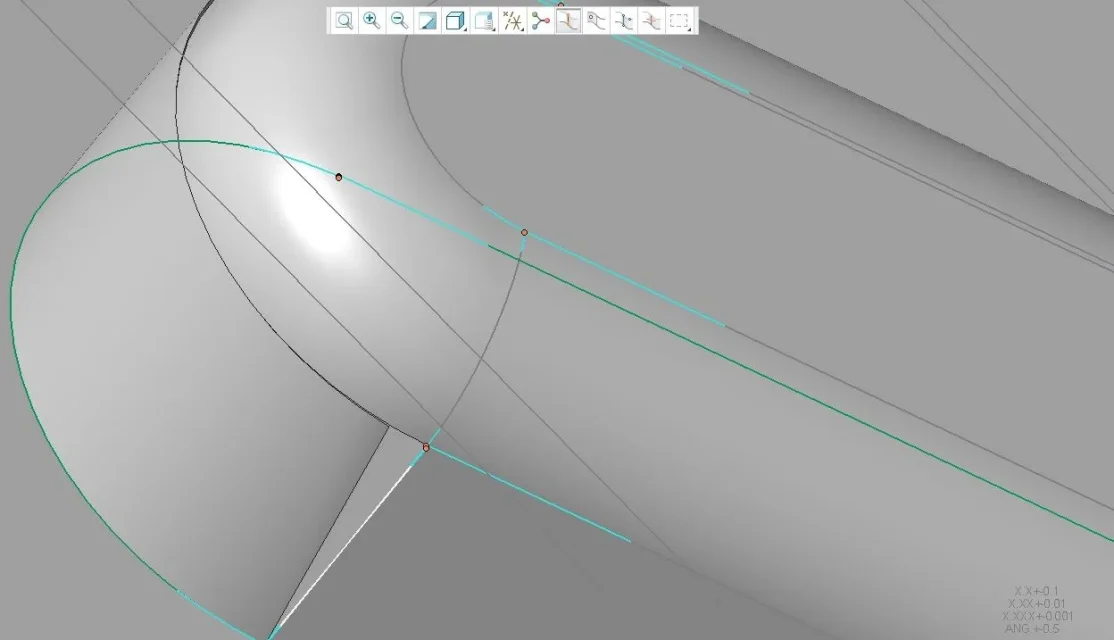The width and height of the screenshot is (1114, 640).
Task: Click the Zoom In magnifier icon
Action: pos(372,21)
